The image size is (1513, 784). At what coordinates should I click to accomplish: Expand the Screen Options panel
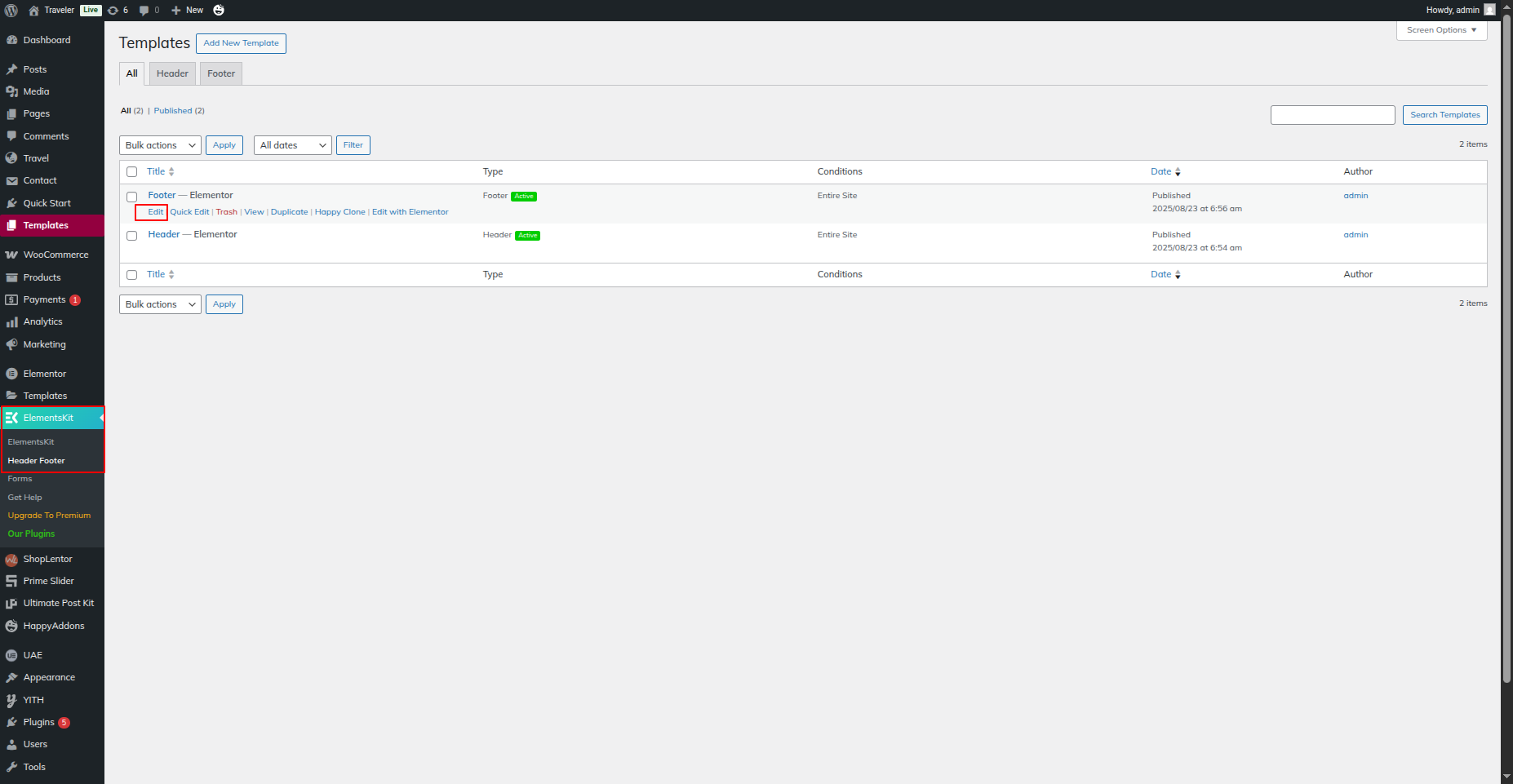[x=1441, y=30]
